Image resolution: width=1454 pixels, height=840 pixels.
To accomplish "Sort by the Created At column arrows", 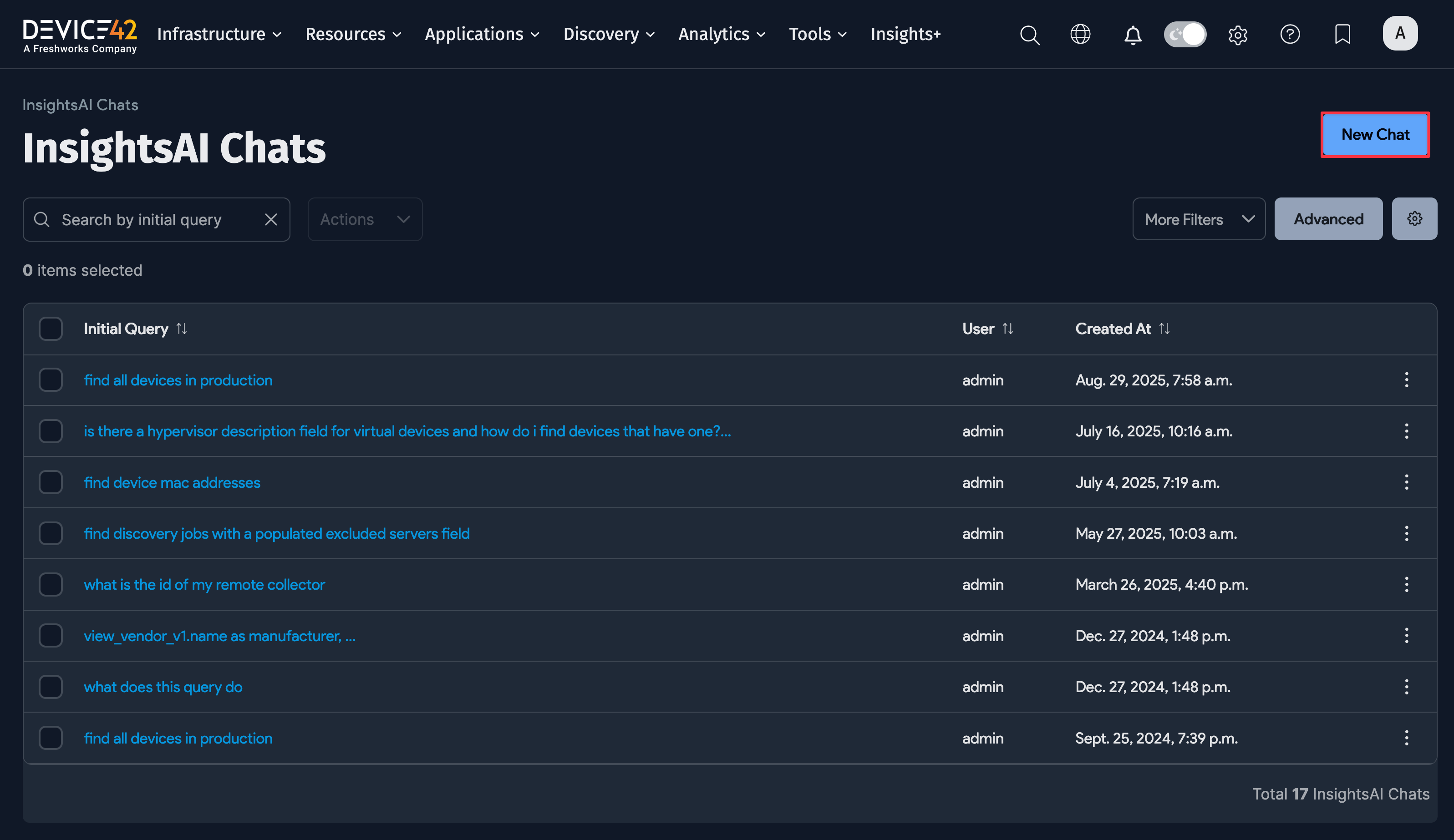I will pyautogui.click(x=1165, y=328).
